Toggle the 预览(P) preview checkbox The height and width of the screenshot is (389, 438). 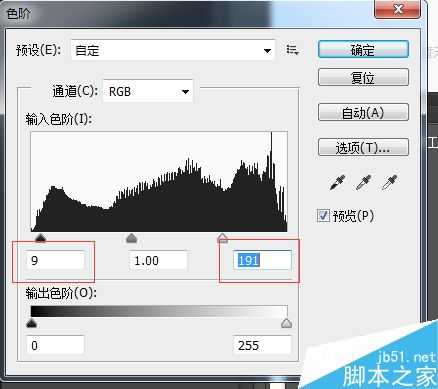pos(323,216)
